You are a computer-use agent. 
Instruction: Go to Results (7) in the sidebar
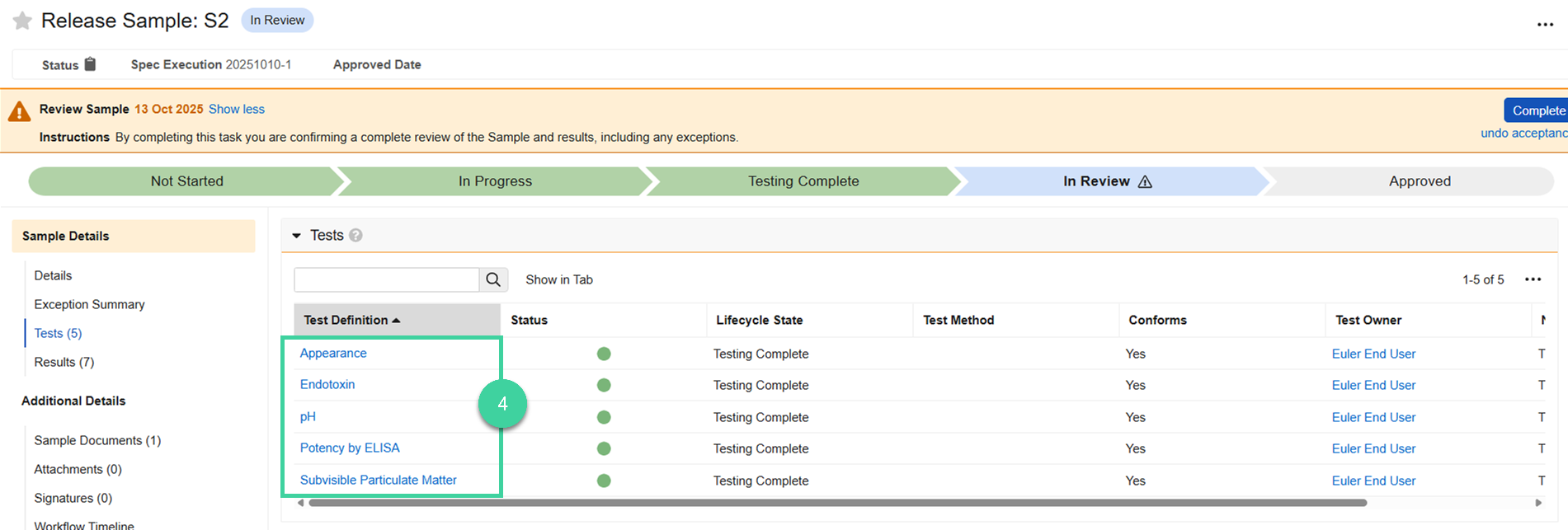pyautogui.click(x=64, y=362)
